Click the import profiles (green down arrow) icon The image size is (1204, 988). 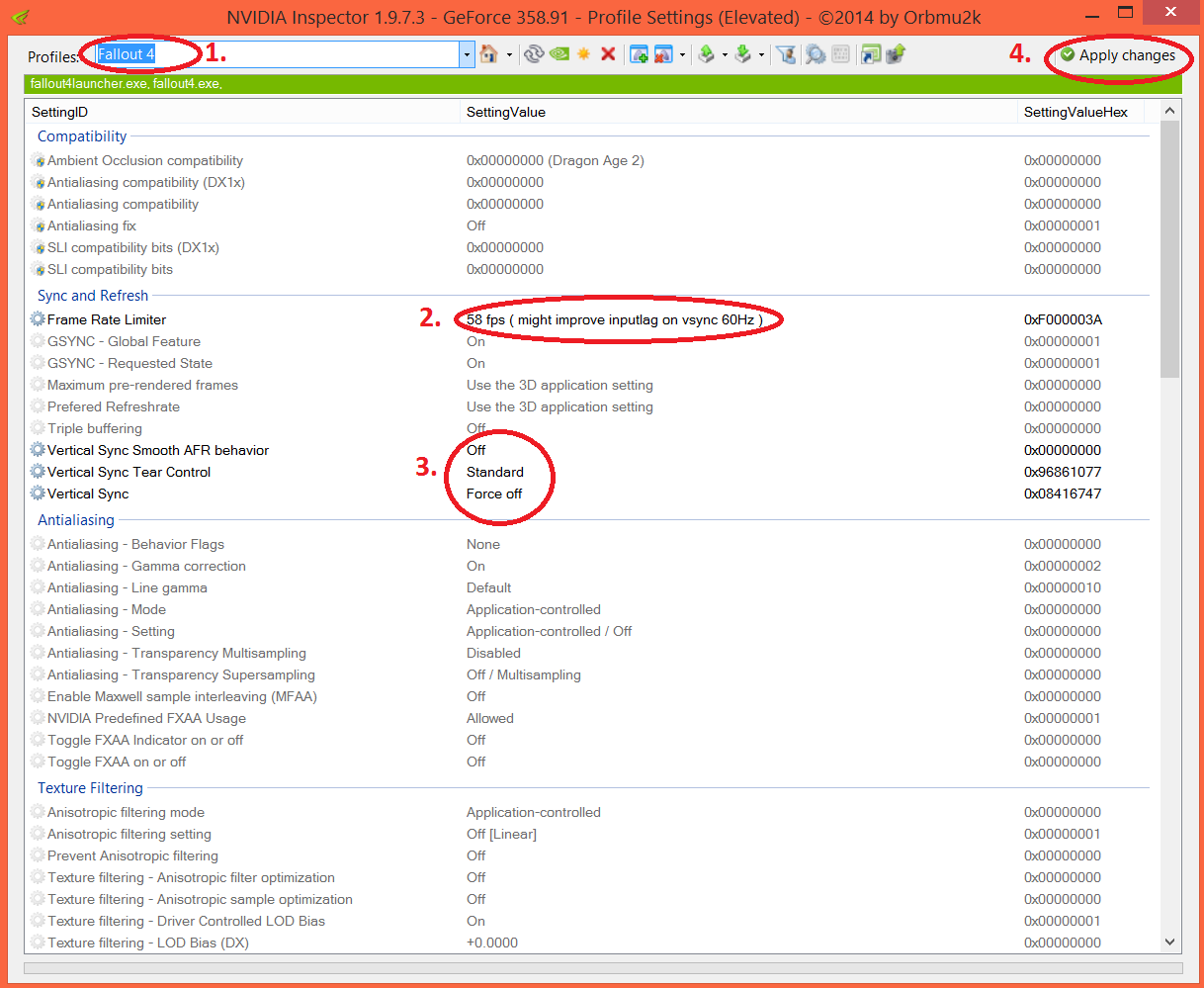coord(742,54)
